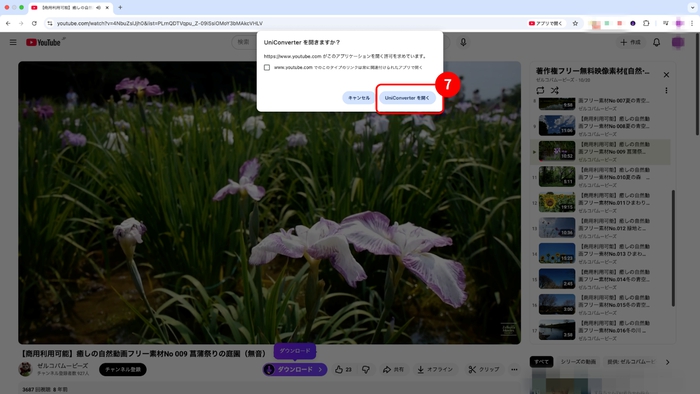Image resolution: width=700 pixels, height=394 pixels.
Task: Open the ゼルコバムービーズ channel avatar
Action: tap(25, 369)
